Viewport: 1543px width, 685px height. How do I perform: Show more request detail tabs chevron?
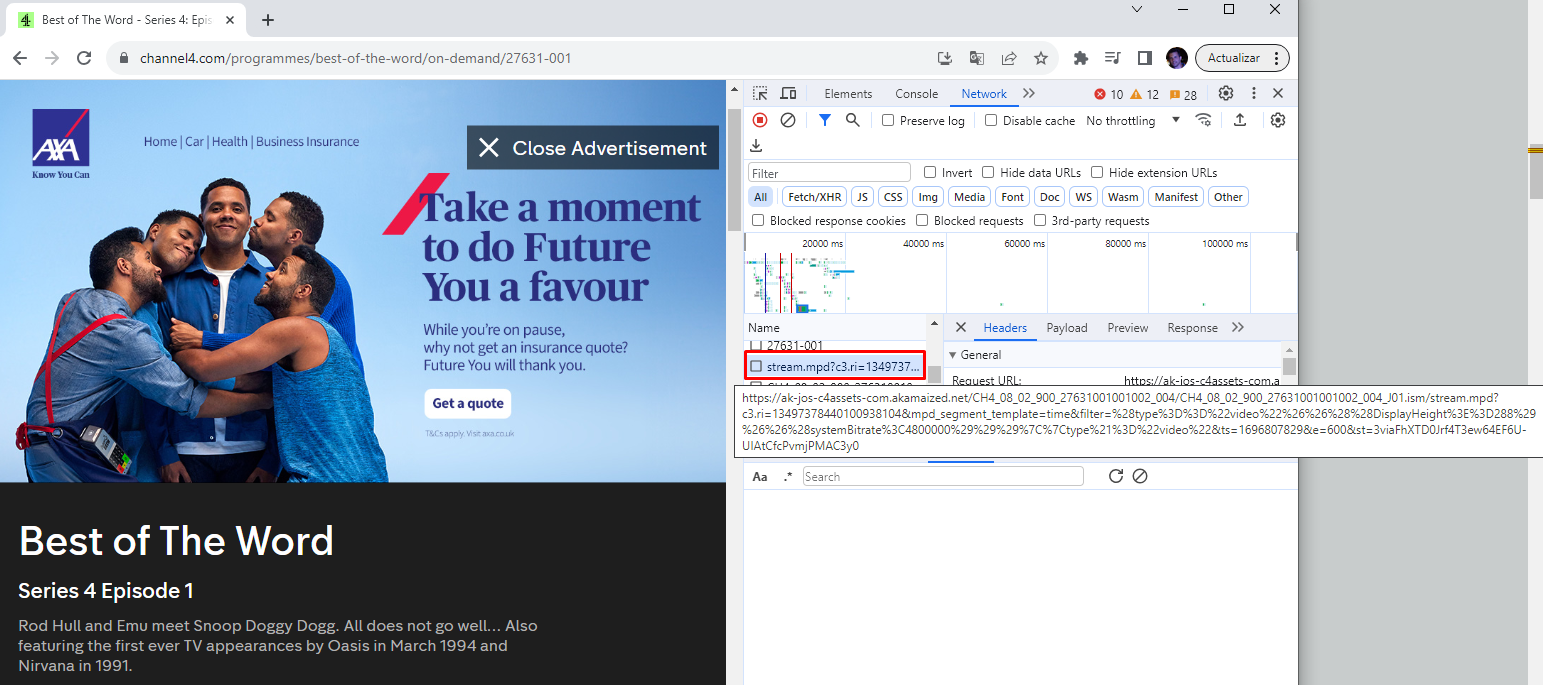point(1238,328)
